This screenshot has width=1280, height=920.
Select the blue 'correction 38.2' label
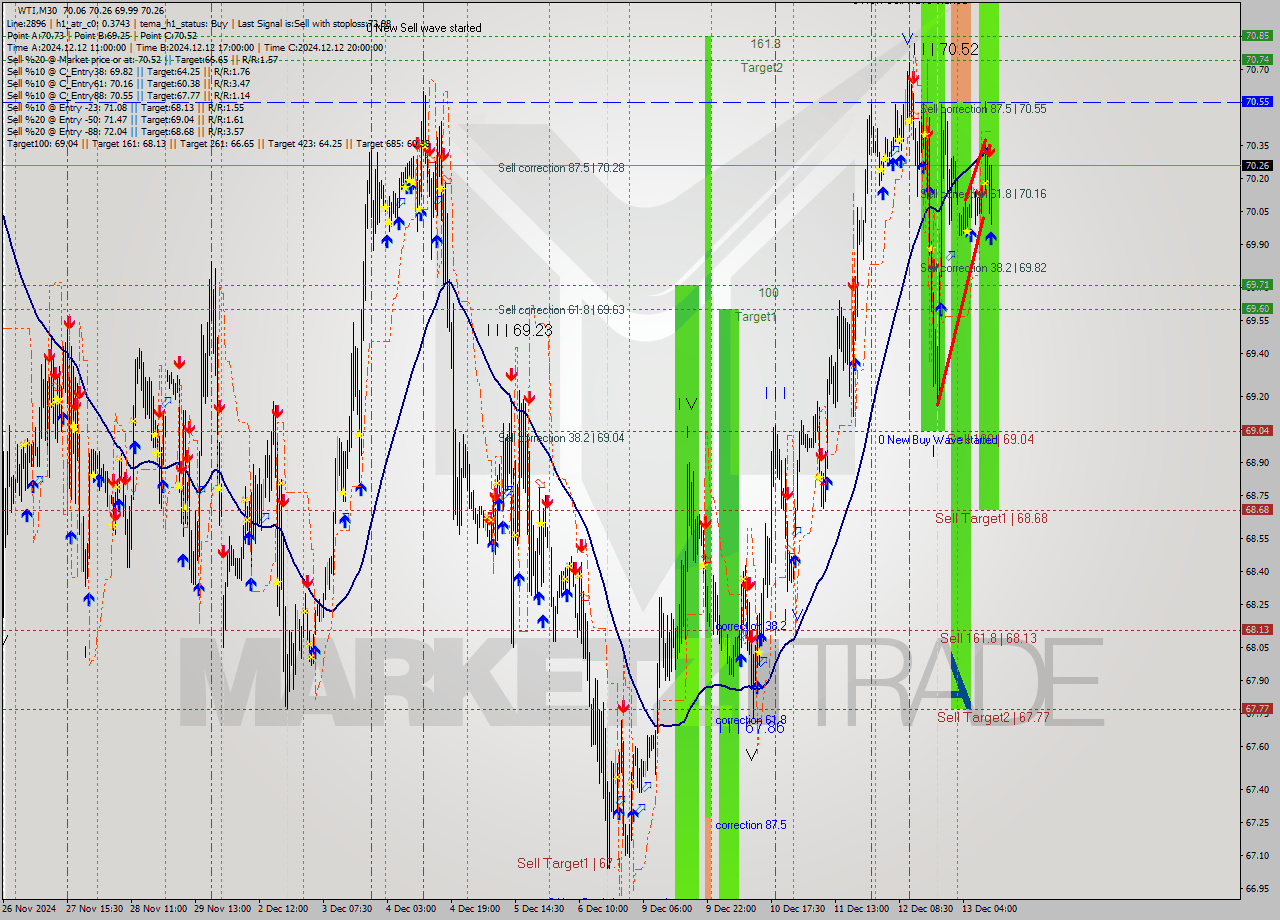(x=751, y=626)
